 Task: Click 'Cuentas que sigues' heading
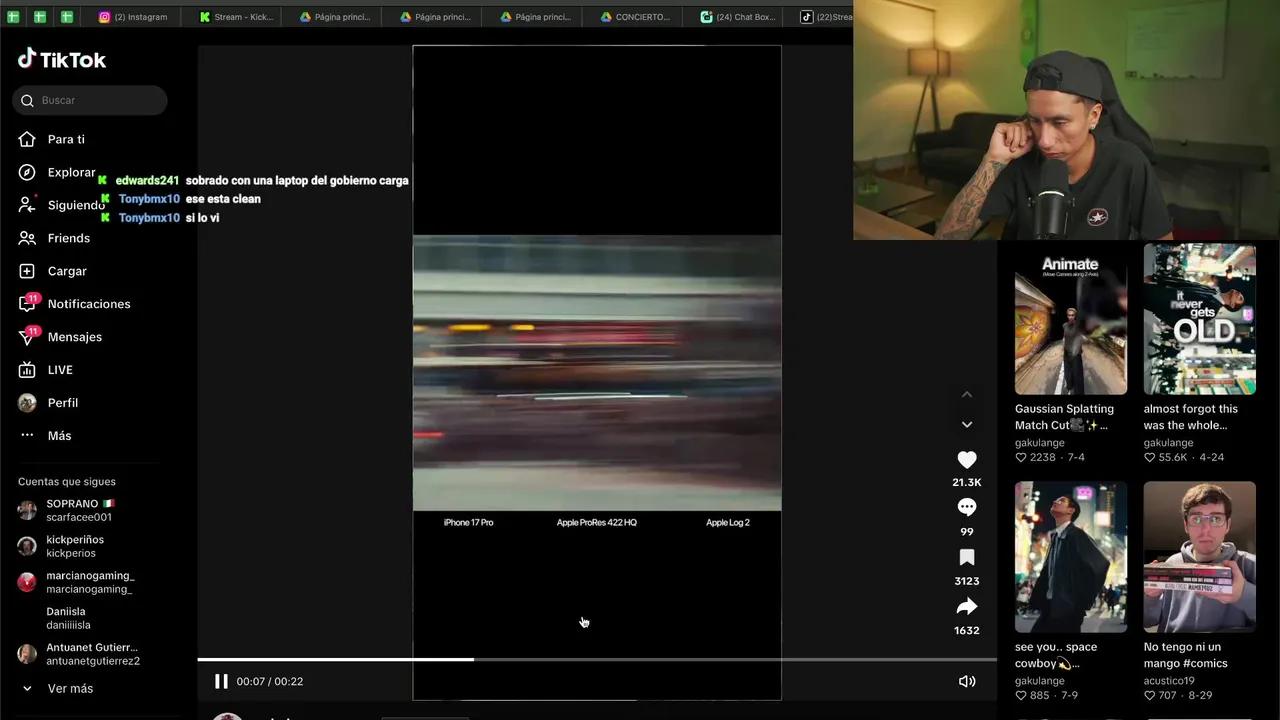click(x=67, y=482)
